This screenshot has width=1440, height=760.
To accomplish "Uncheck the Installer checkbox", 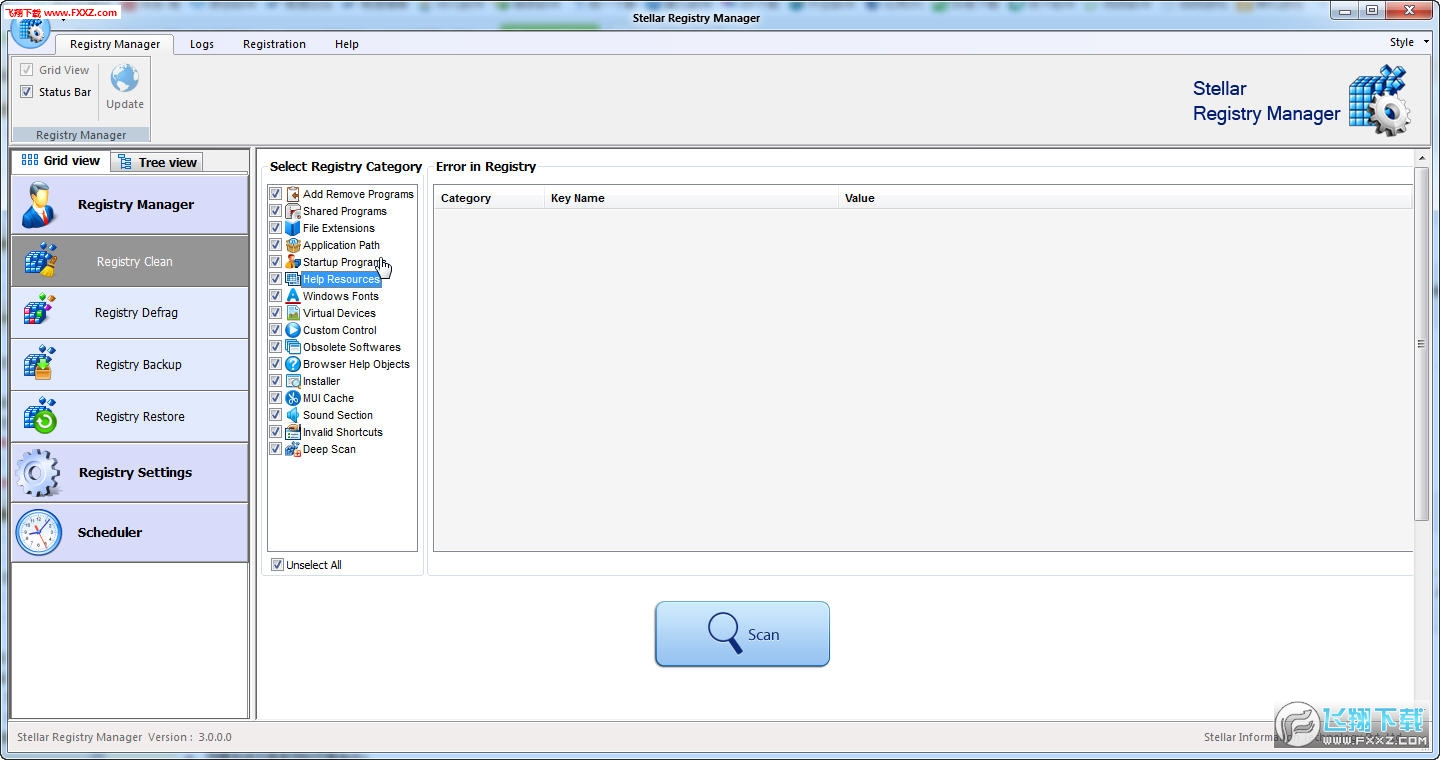I will pos(276,381).
